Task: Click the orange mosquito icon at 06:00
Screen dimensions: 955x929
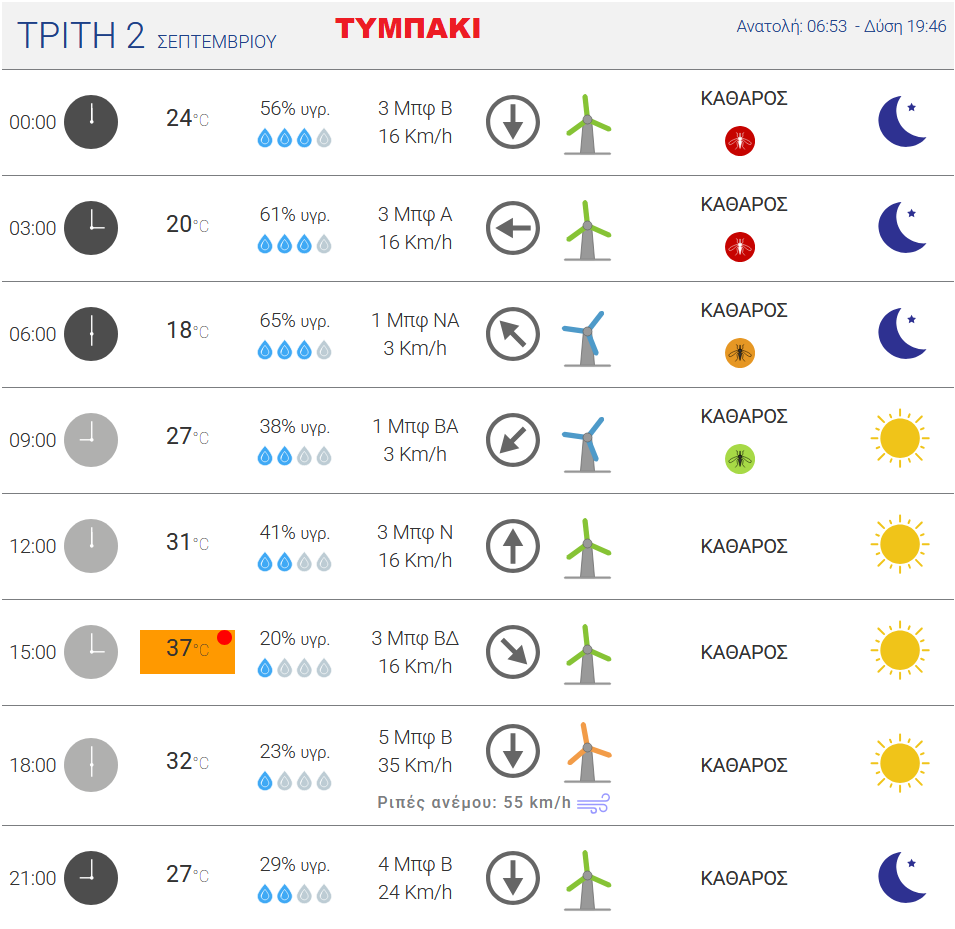Action: click(x=739, y=353)
